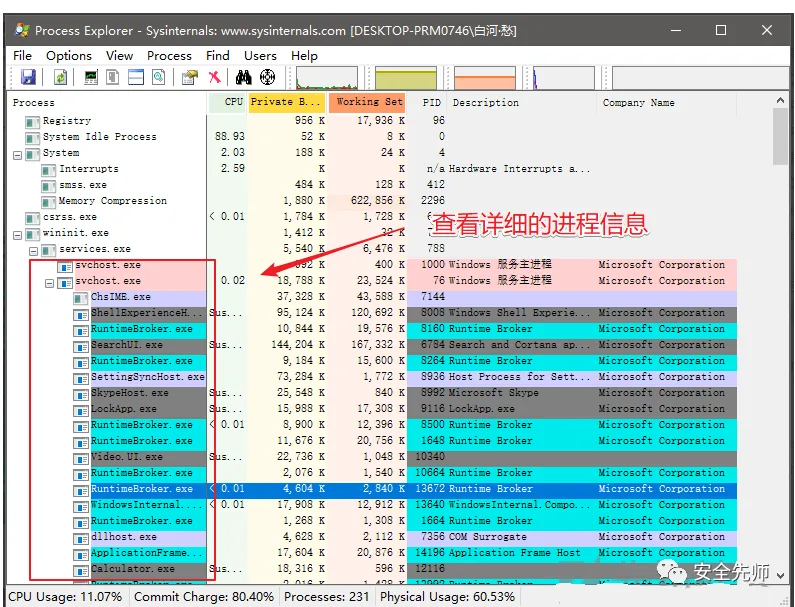The height and width of the screenshot is (607, 795).
Task: Click the SettingSyncHost.exe process icon
Action: tap(81, 378)
